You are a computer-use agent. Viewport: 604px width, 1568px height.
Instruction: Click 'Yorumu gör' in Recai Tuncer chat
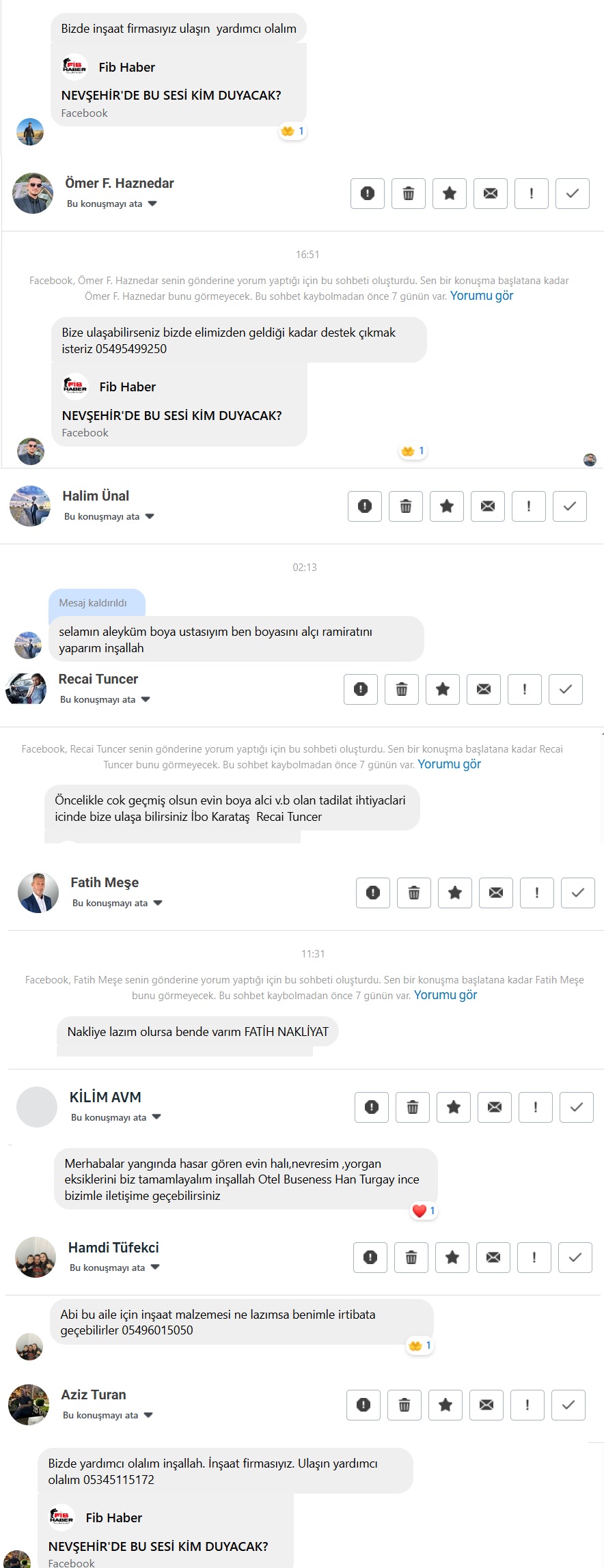click(x=450, y=764)
